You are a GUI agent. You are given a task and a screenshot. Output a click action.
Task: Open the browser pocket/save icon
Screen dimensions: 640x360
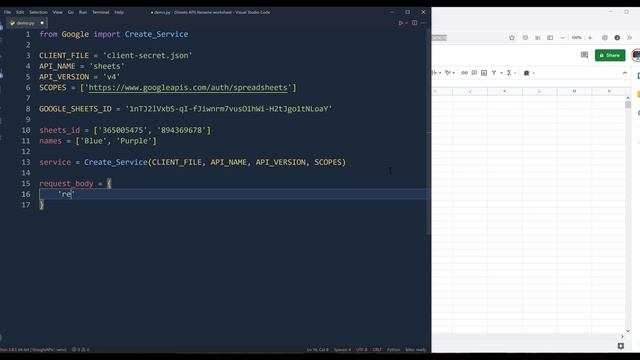[525, 38]
